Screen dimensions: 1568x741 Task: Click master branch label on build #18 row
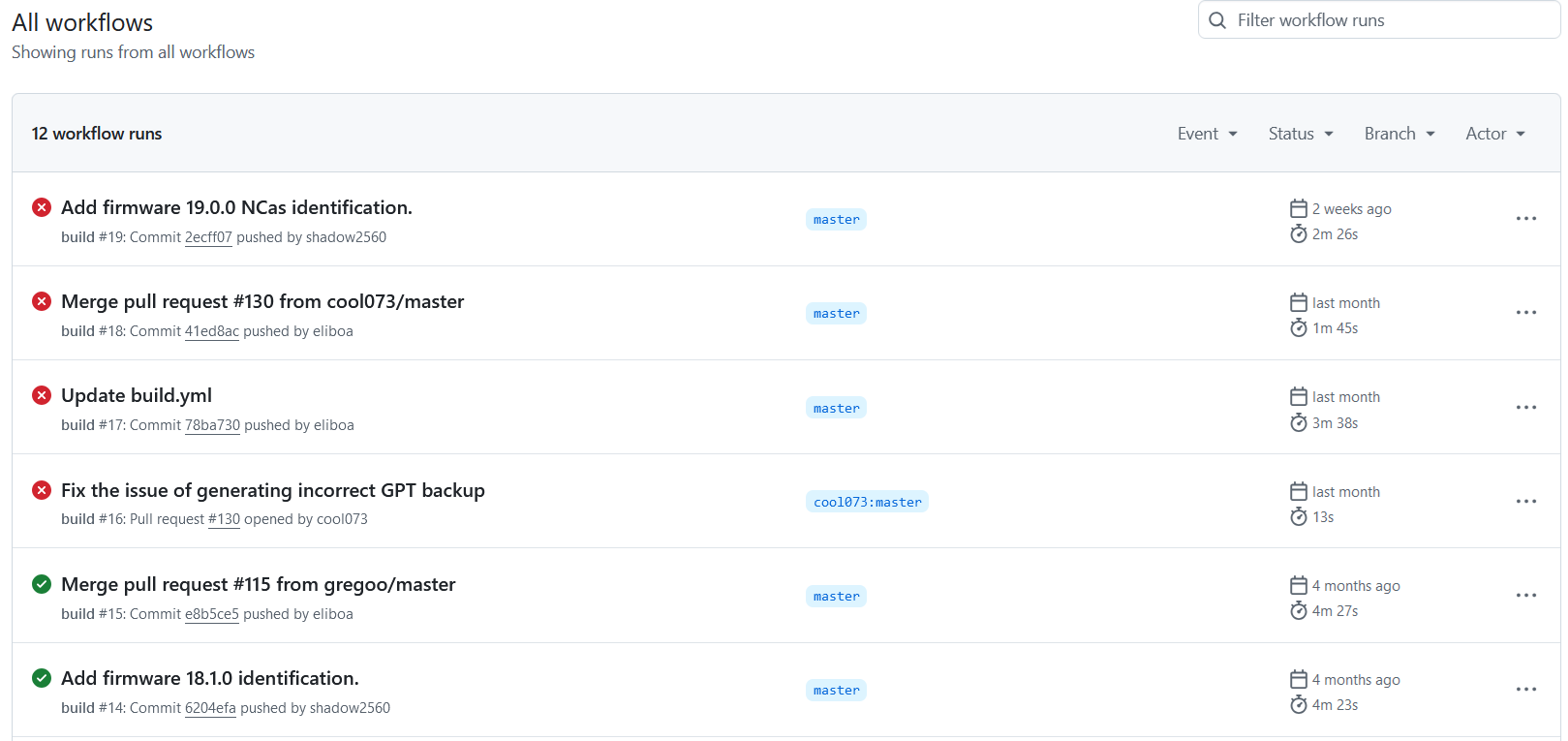click(836, 314)
